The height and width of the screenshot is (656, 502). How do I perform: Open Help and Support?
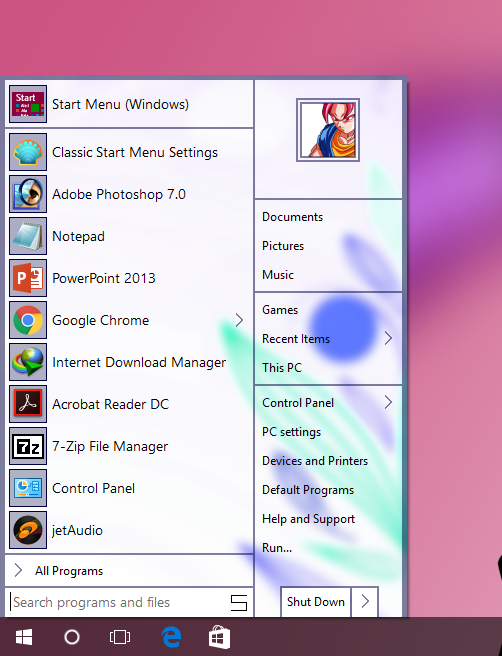point(308,519)
